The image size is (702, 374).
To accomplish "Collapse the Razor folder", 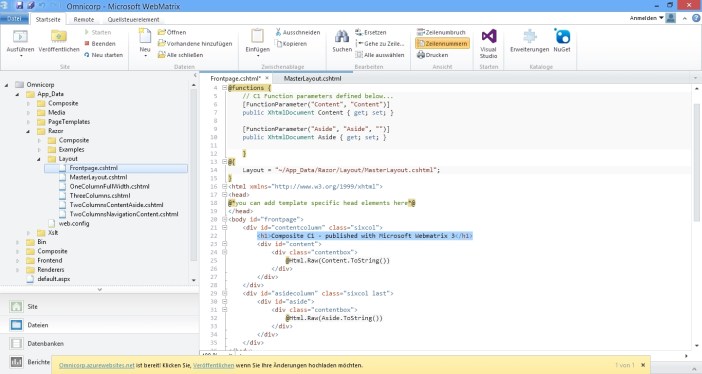I will click(28, 131).
